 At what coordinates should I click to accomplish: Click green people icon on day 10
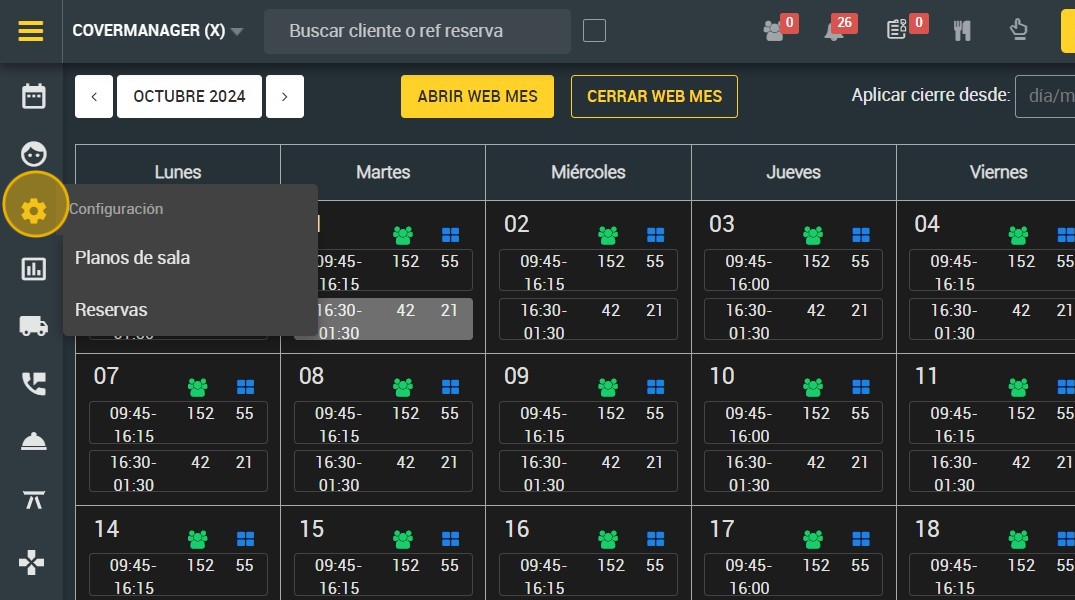coord(813,387)
